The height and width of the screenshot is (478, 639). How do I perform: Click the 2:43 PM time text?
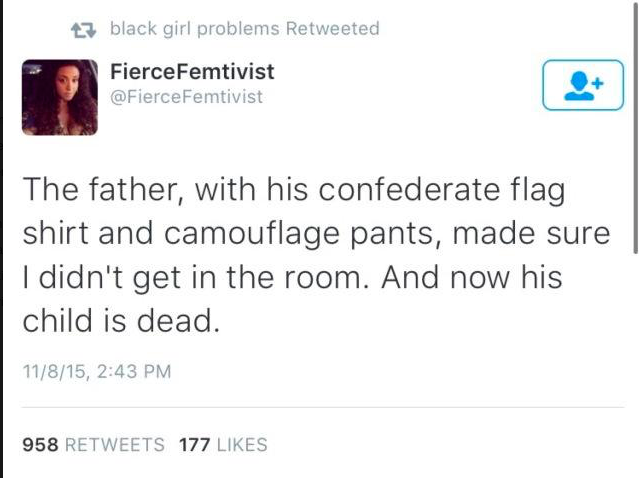(x=136, y=372)
